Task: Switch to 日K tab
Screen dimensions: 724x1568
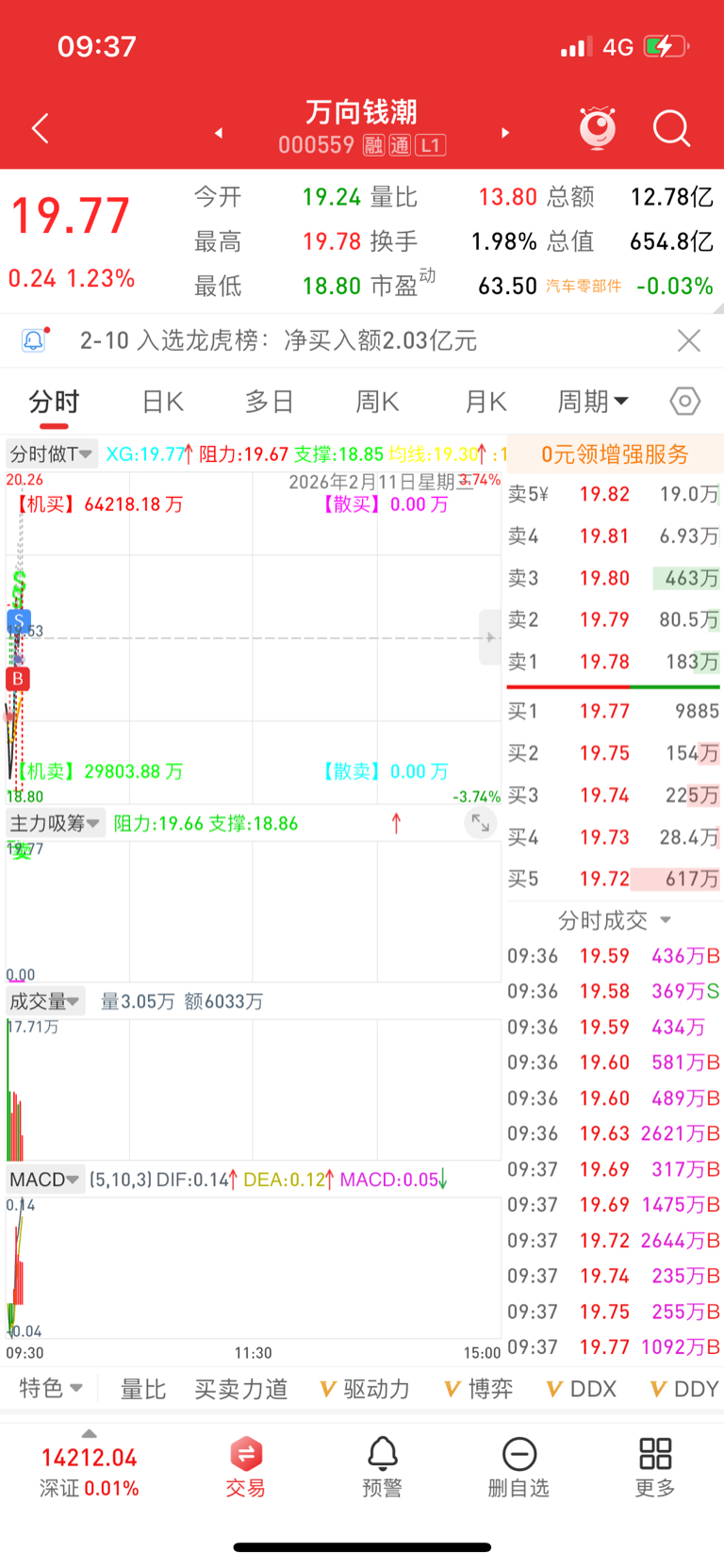Action: (x=162, y=402)
